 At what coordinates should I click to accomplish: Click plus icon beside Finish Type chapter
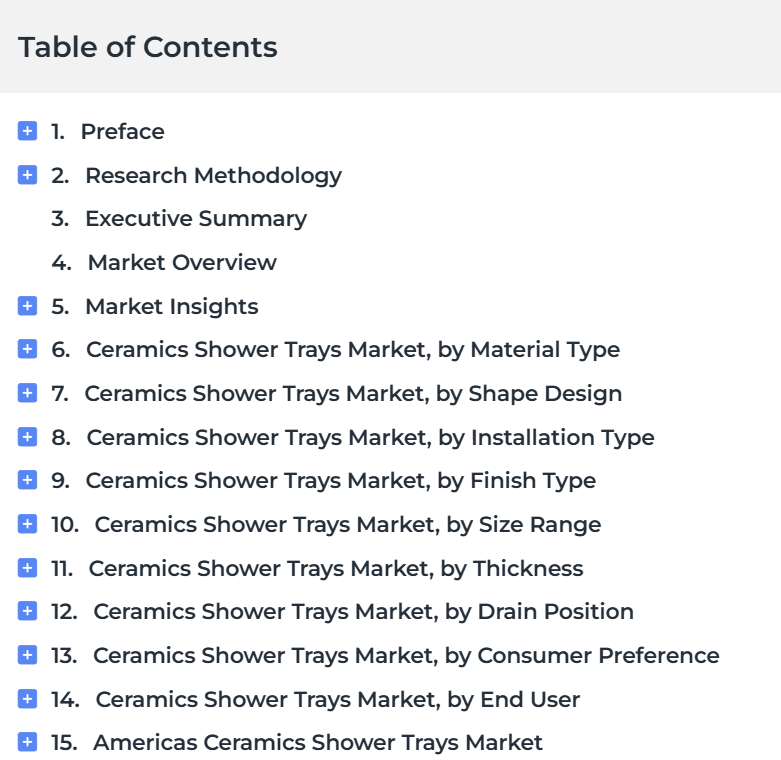(x=27, y=480)
